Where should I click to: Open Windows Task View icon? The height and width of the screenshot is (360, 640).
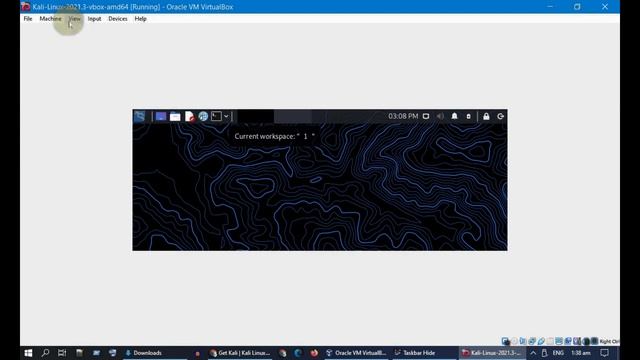point(62,353)
